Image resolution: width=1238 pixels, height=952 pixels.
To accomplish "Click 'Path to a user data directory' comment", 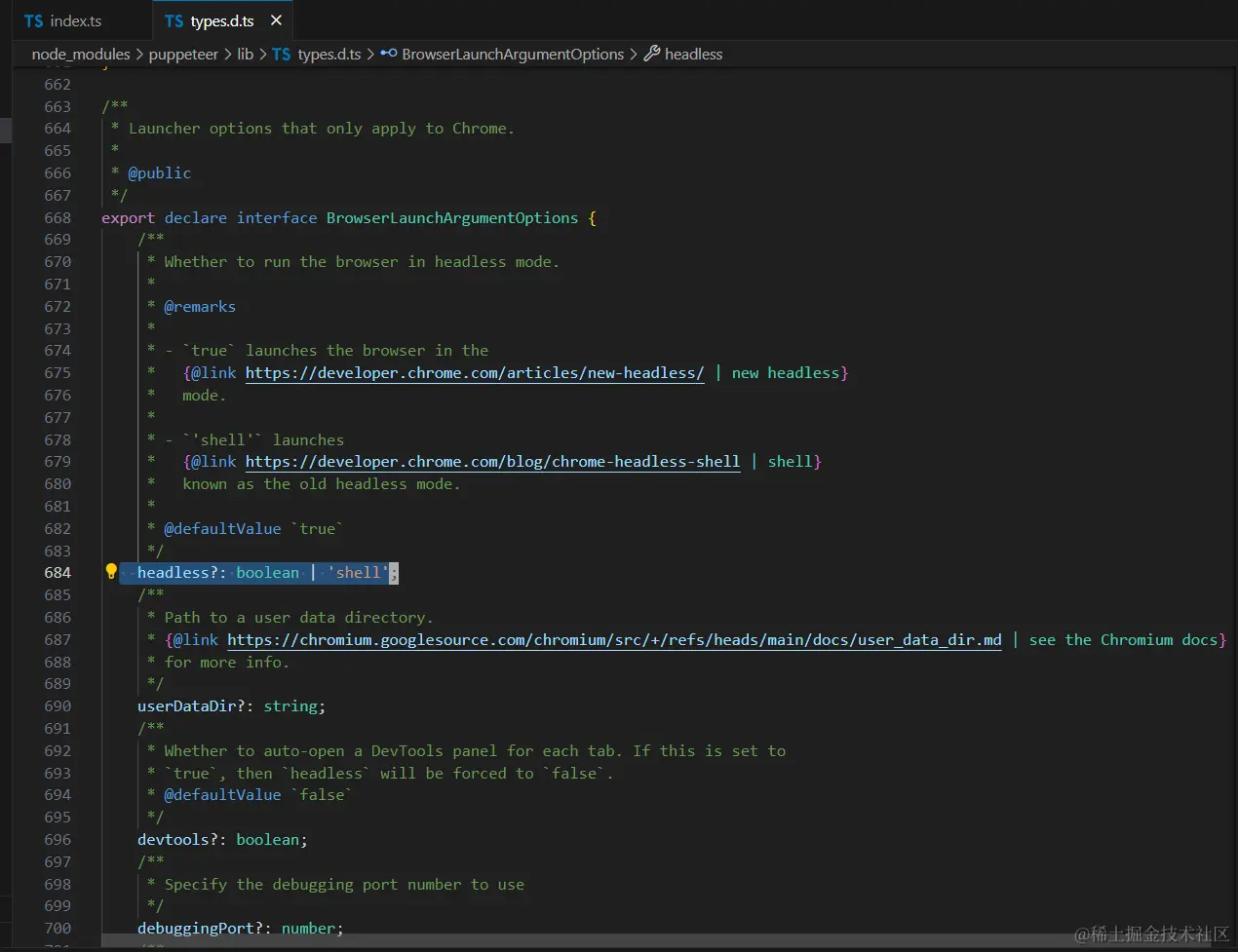I will point(298,618).
